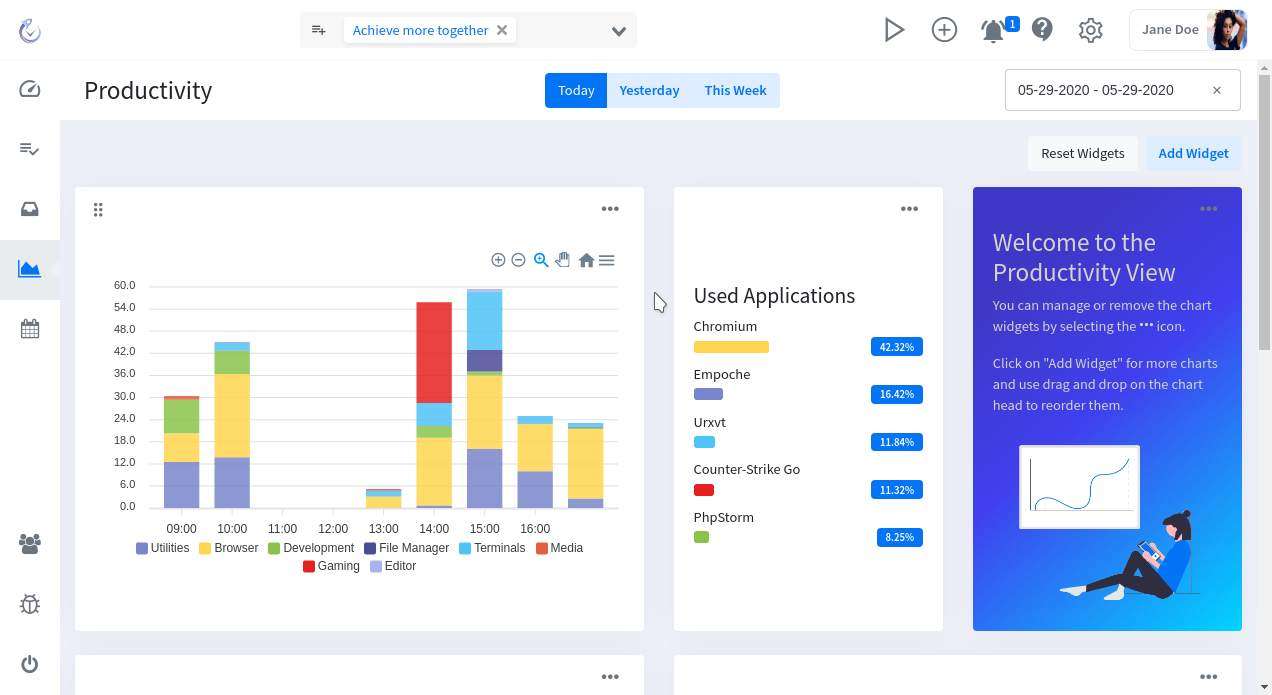Expand the project selector dropdown arrow
The height and width of the screenshot is (695, 1272).
(x=619, y=31)
